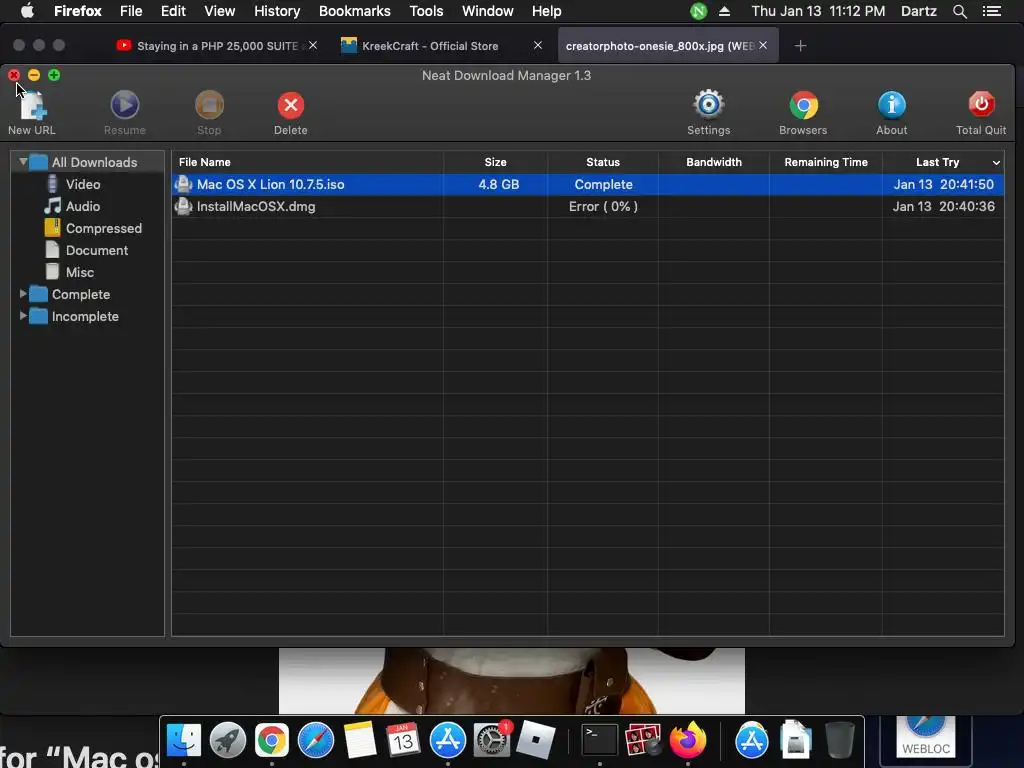The height and width of the screenshot is (768, 1024).
Task: Open Notes from the Dock
Action: 360,741
